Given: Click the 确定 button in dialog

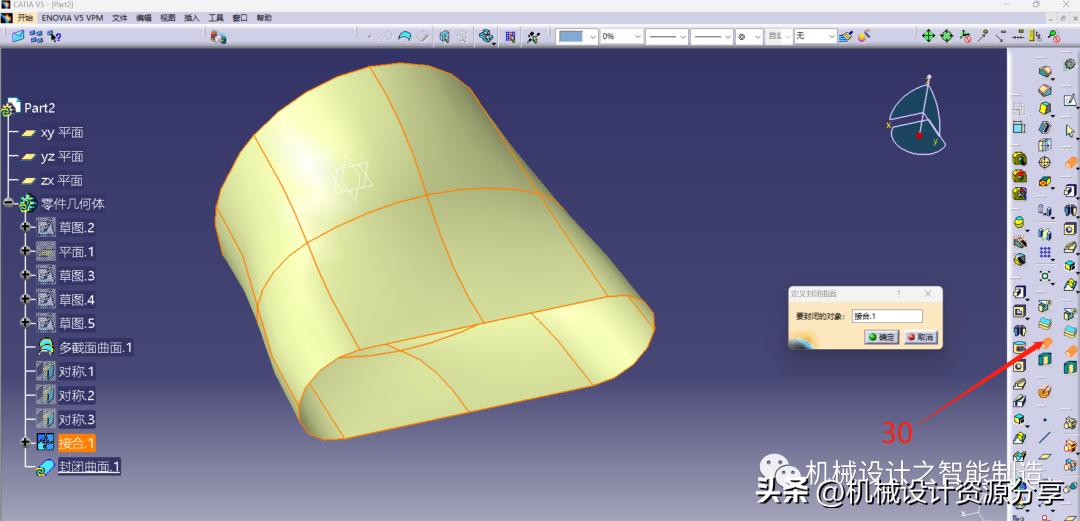Looking at the screenshot, I should coord(882,337).
